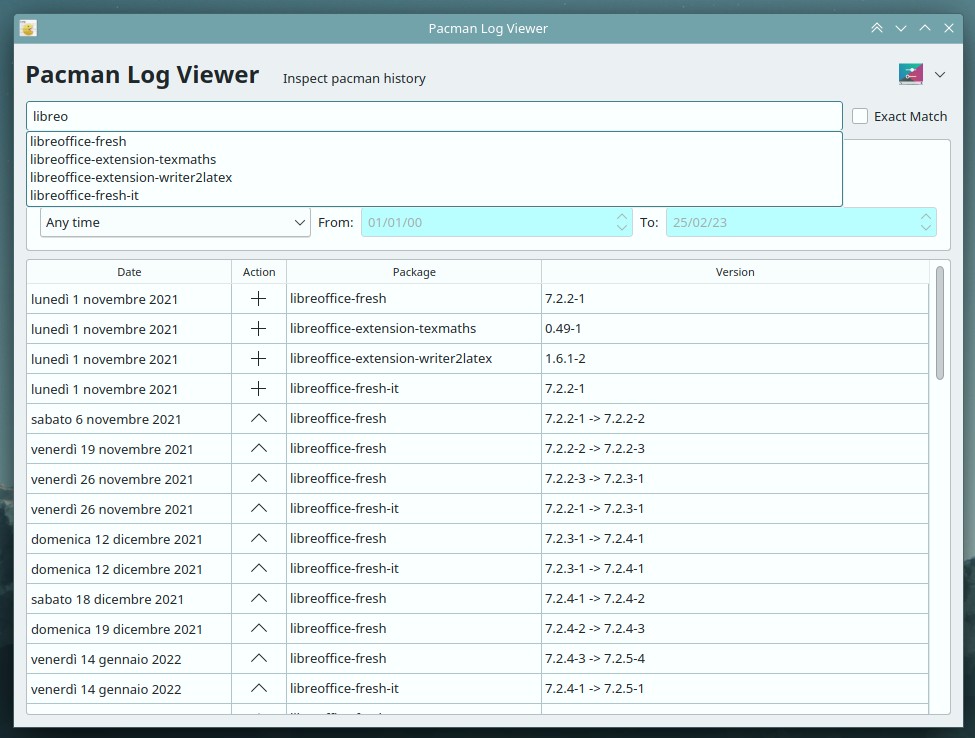
Task: Increase the From date with up arrow
Action: click(x=622, y=216)
